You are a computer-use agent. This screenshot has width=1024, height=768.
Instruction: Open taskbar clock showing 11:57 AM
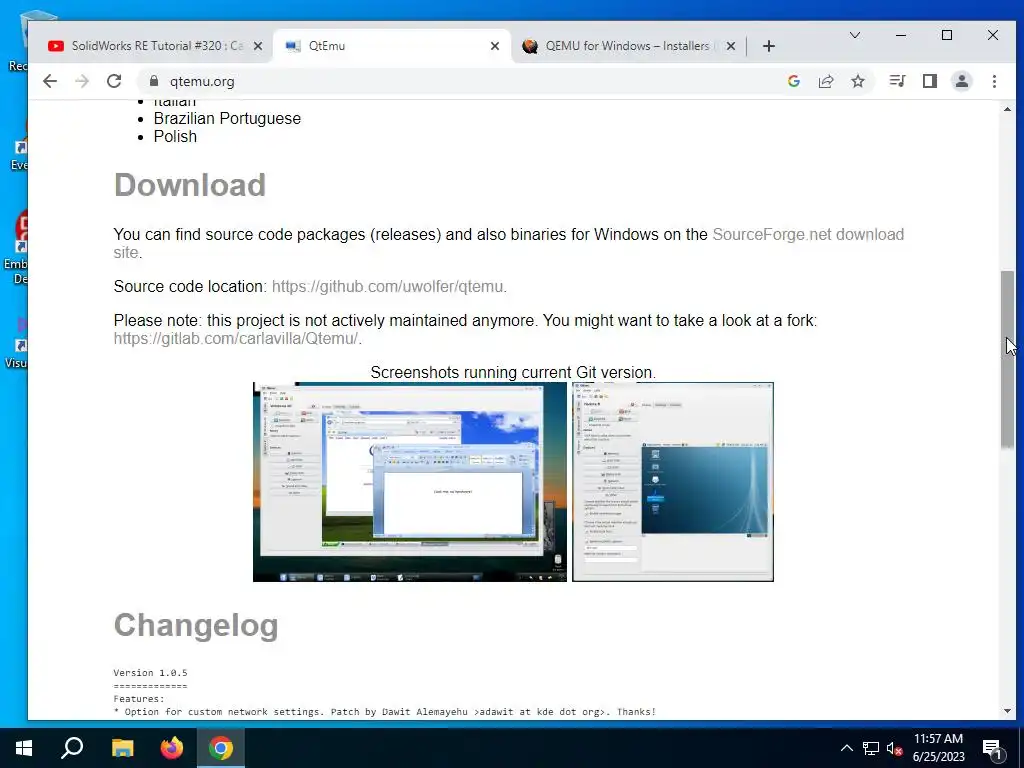pos(938,748)
